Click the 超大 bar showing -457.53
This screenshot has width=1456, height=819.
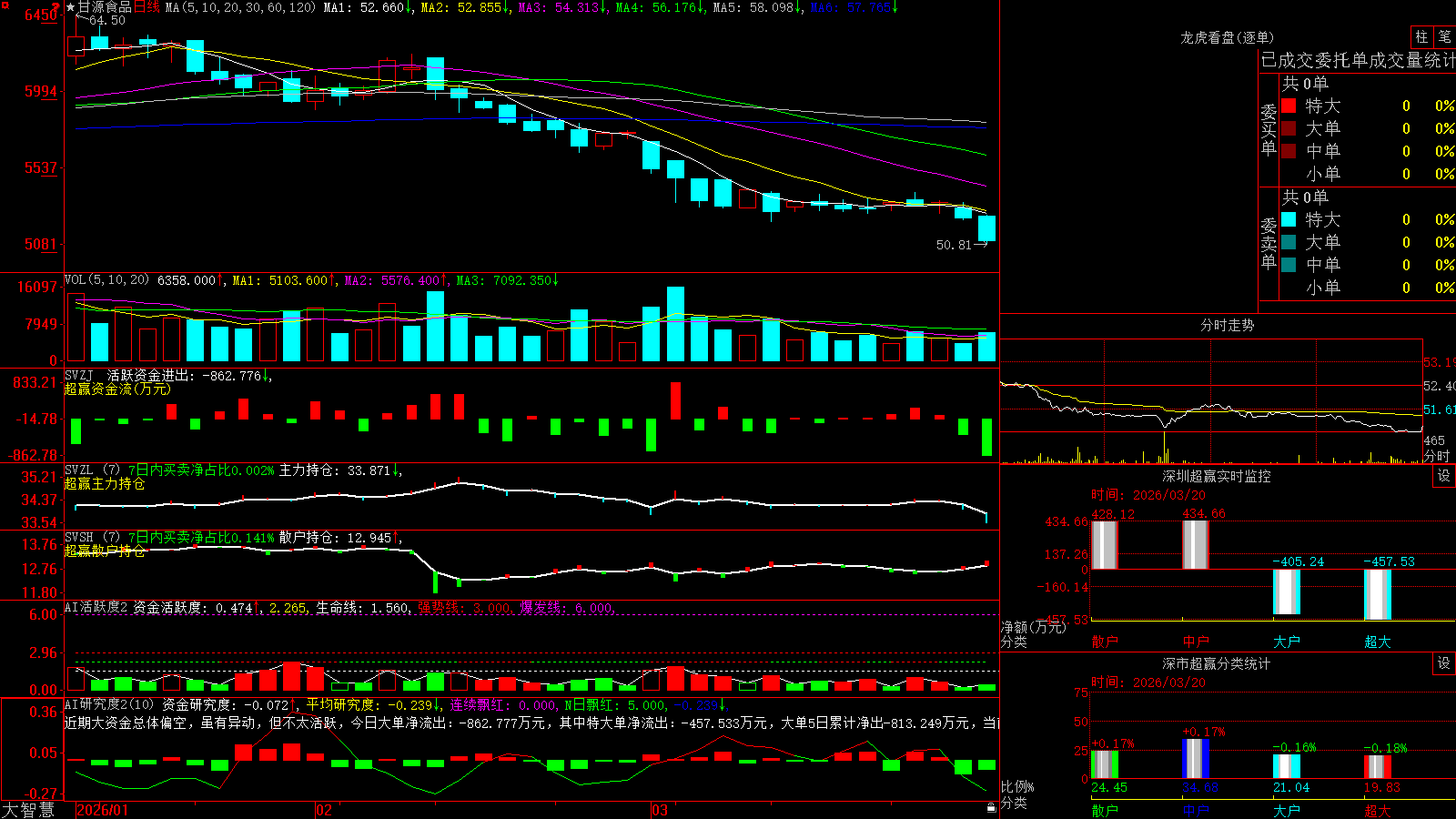coord(1378,594)
